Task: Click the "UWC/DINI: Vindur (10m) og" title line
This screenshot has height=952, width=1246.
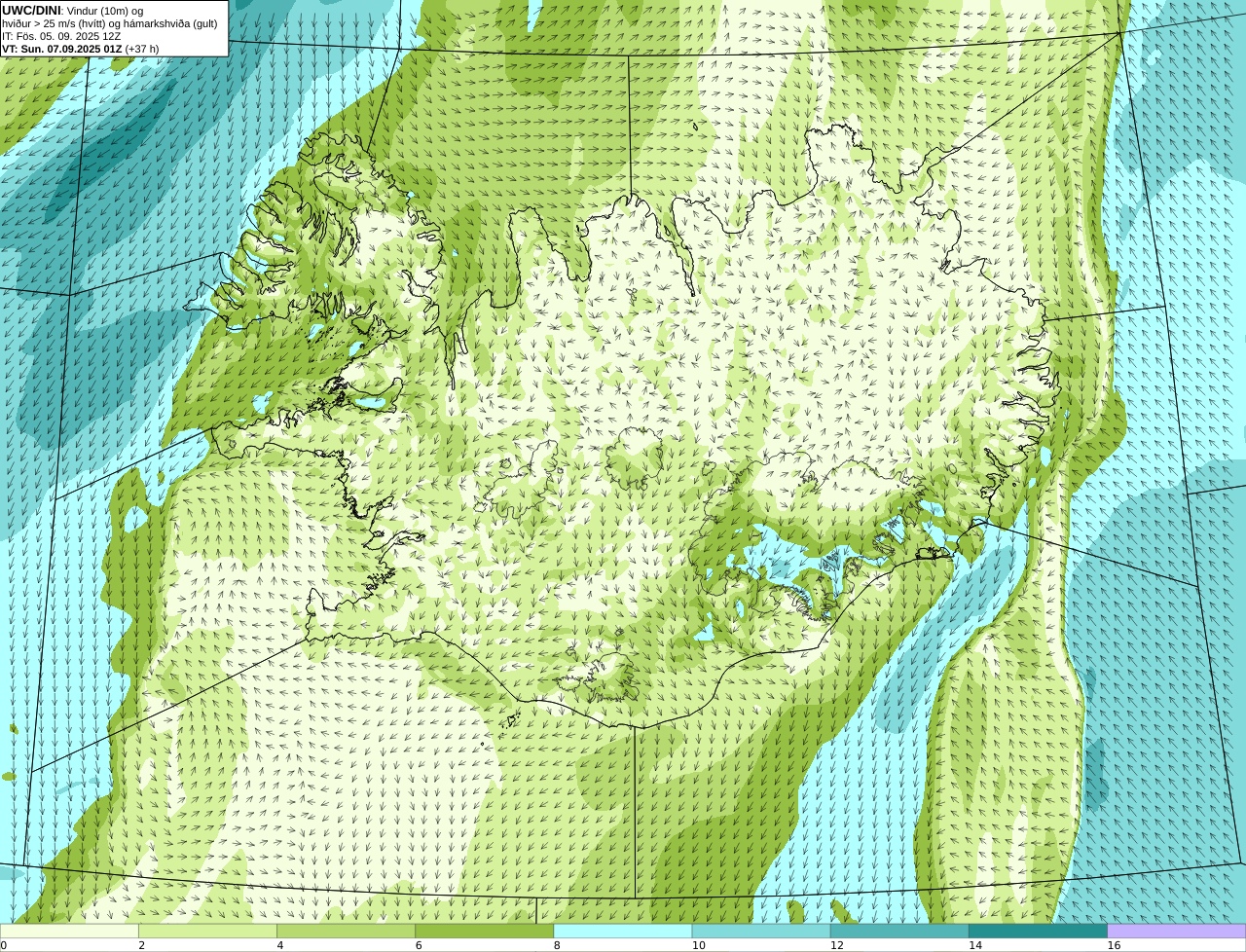Action: tap(73, 11)
